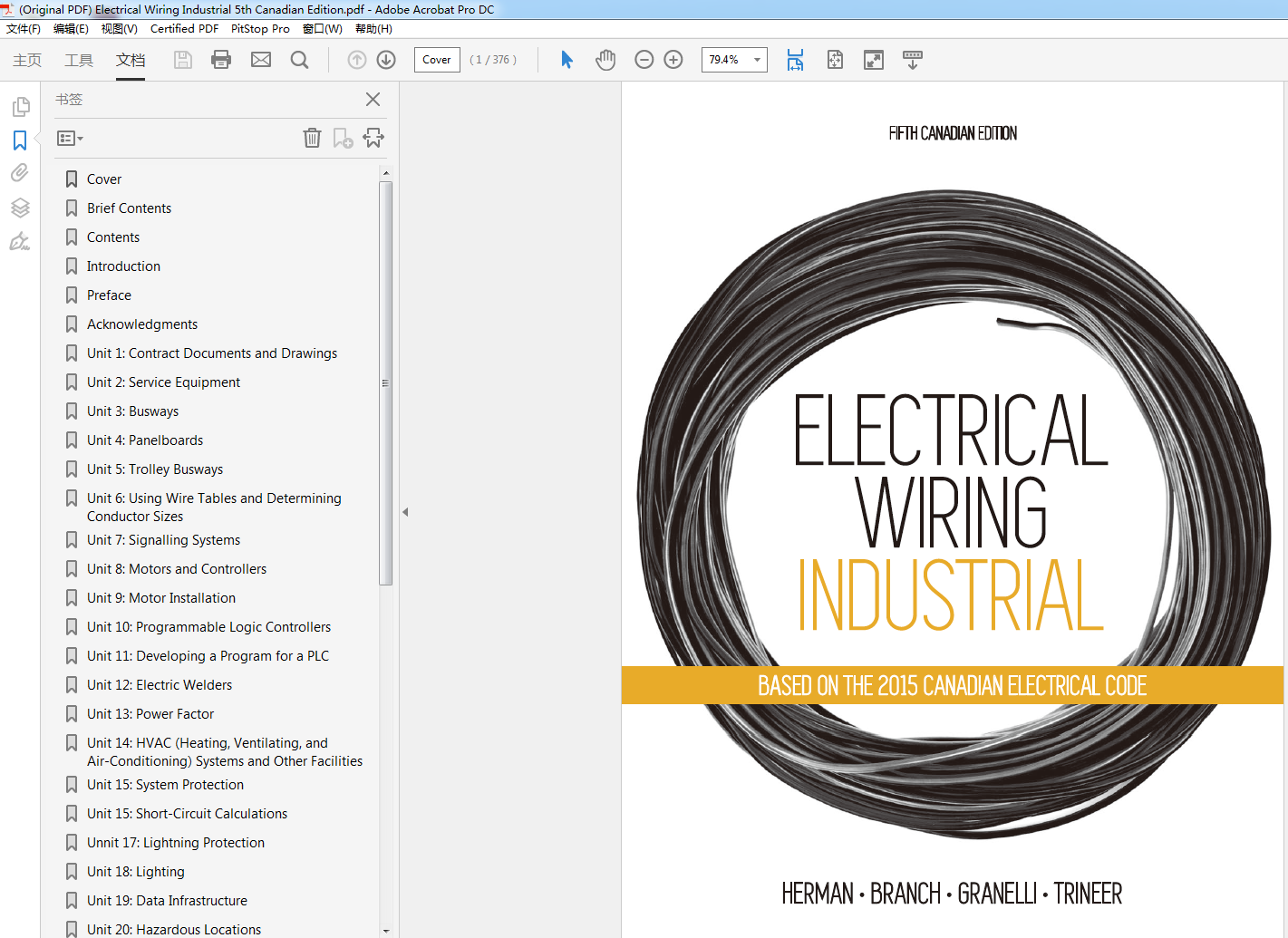This screenshot has height=938, width=1288.
Task: Click the bookmarks scrollbar down arrow
Action: click(x=386, y=931)
